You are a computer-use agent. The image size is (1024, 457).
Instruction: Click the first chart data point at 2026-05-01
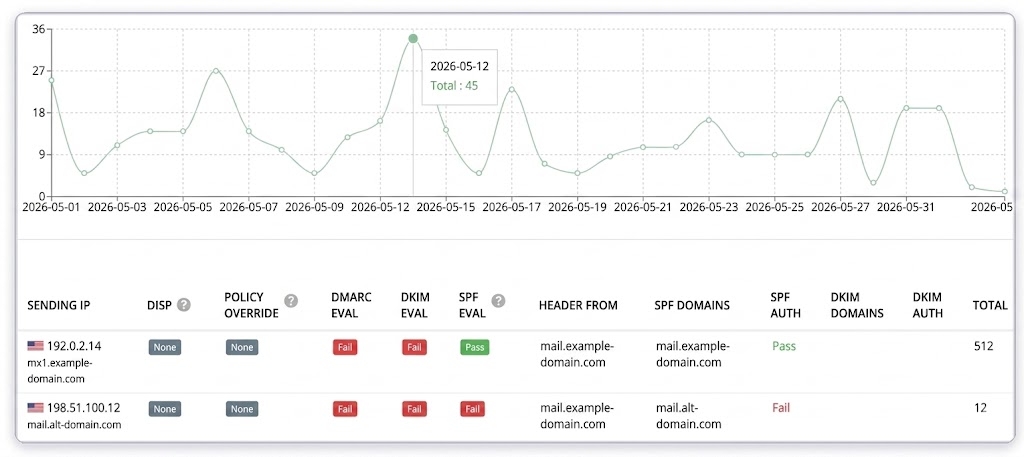51,80
